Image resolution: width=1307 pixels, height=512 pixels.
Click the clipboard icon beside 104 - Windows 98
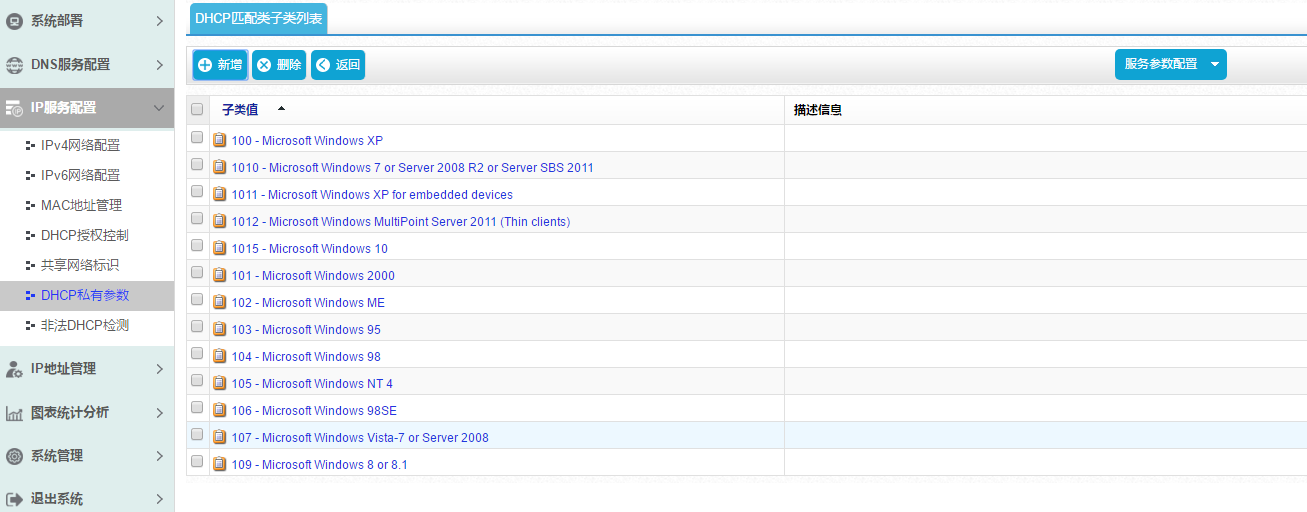[220, 356]
